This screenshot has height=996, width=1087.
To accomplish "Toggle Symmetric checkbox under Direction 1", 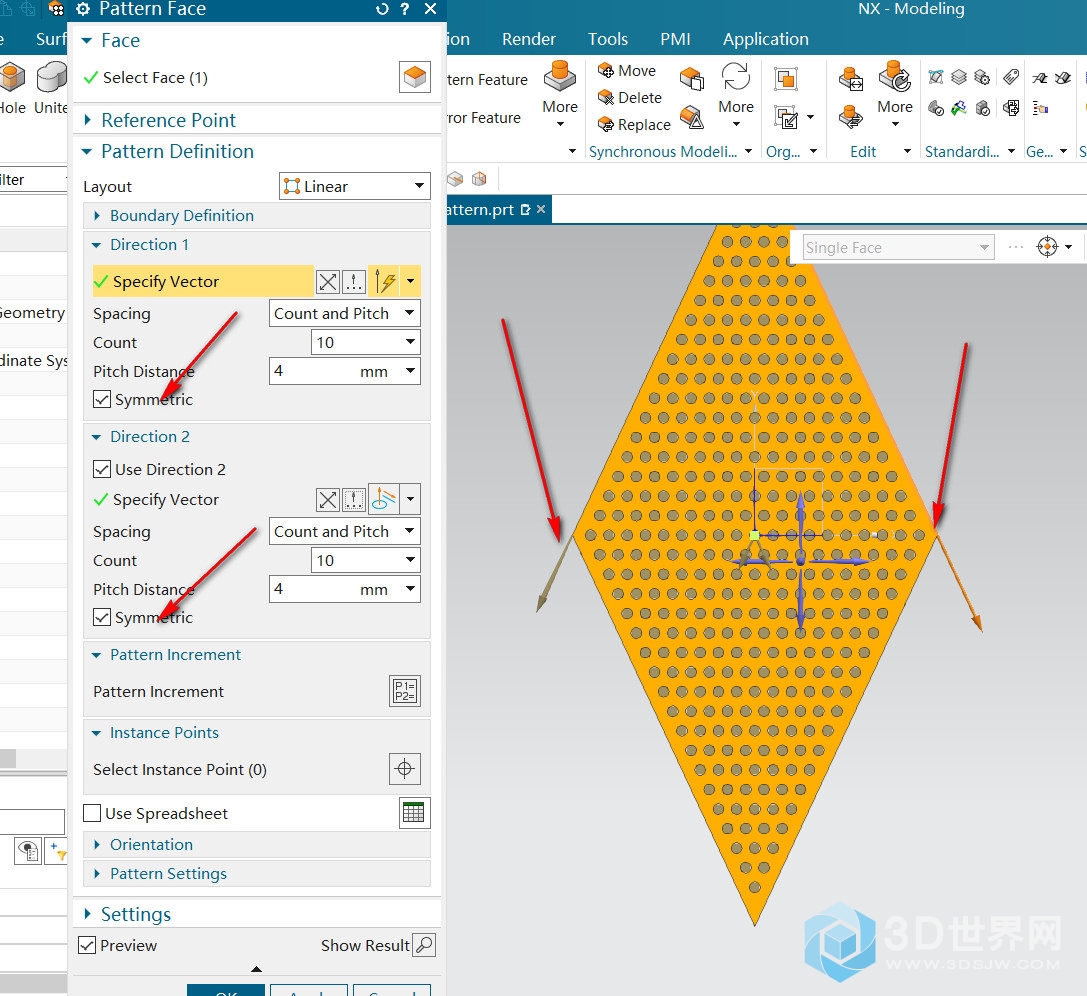I will pos(102,399).
